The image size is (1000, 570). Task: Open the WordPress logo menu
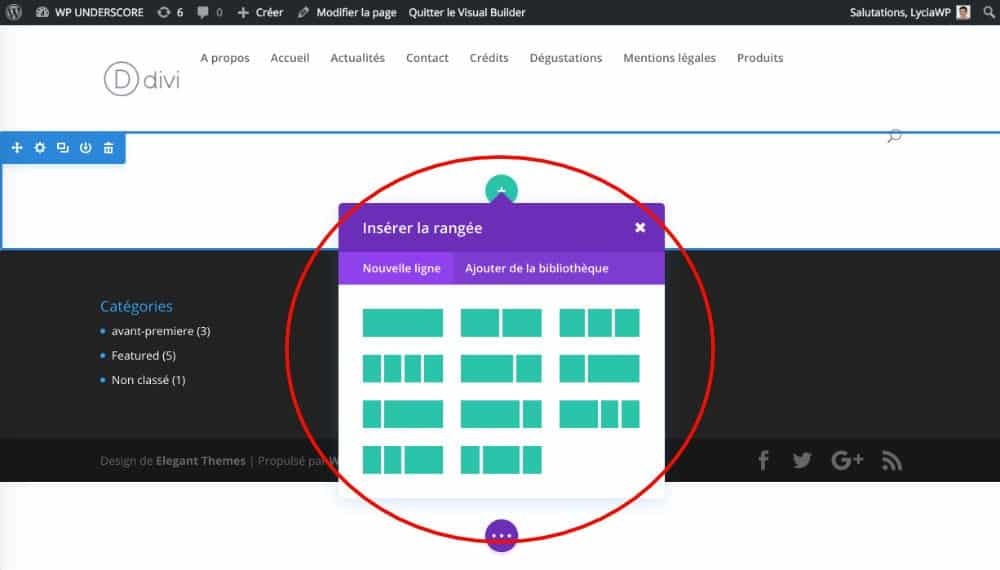point(14,12)
